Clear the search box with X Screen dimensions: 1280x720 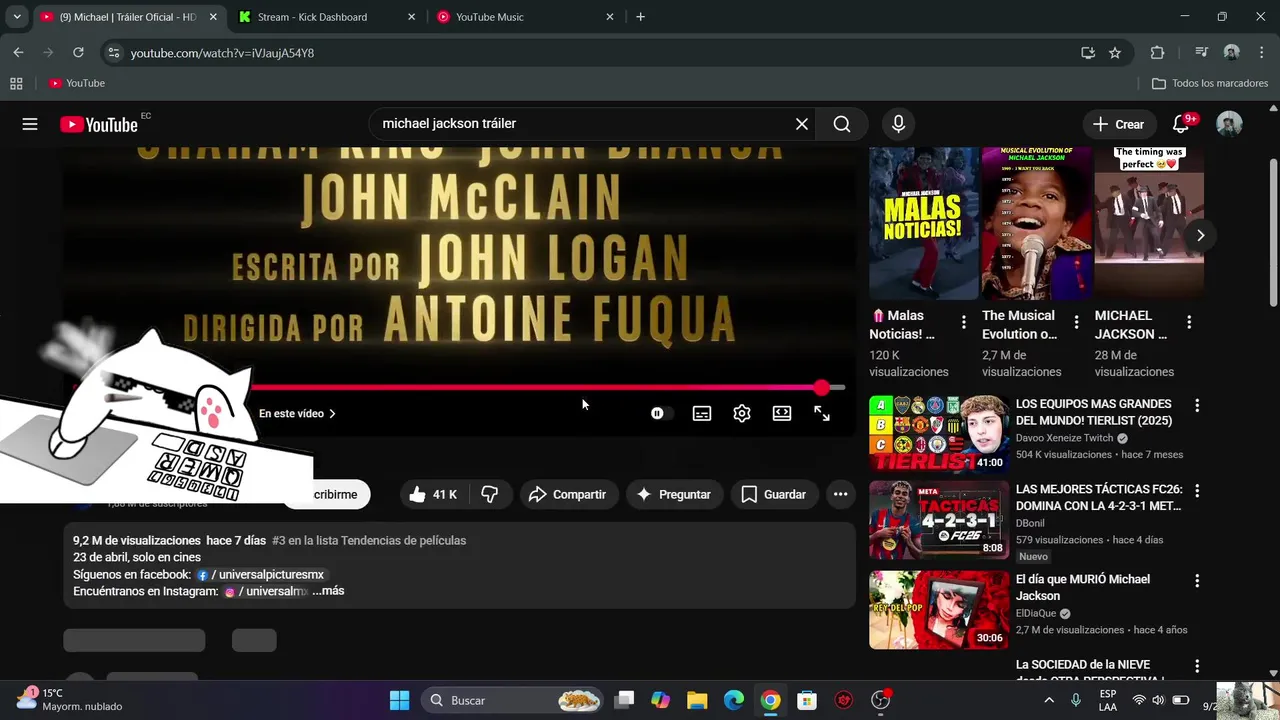pos(801,124)
